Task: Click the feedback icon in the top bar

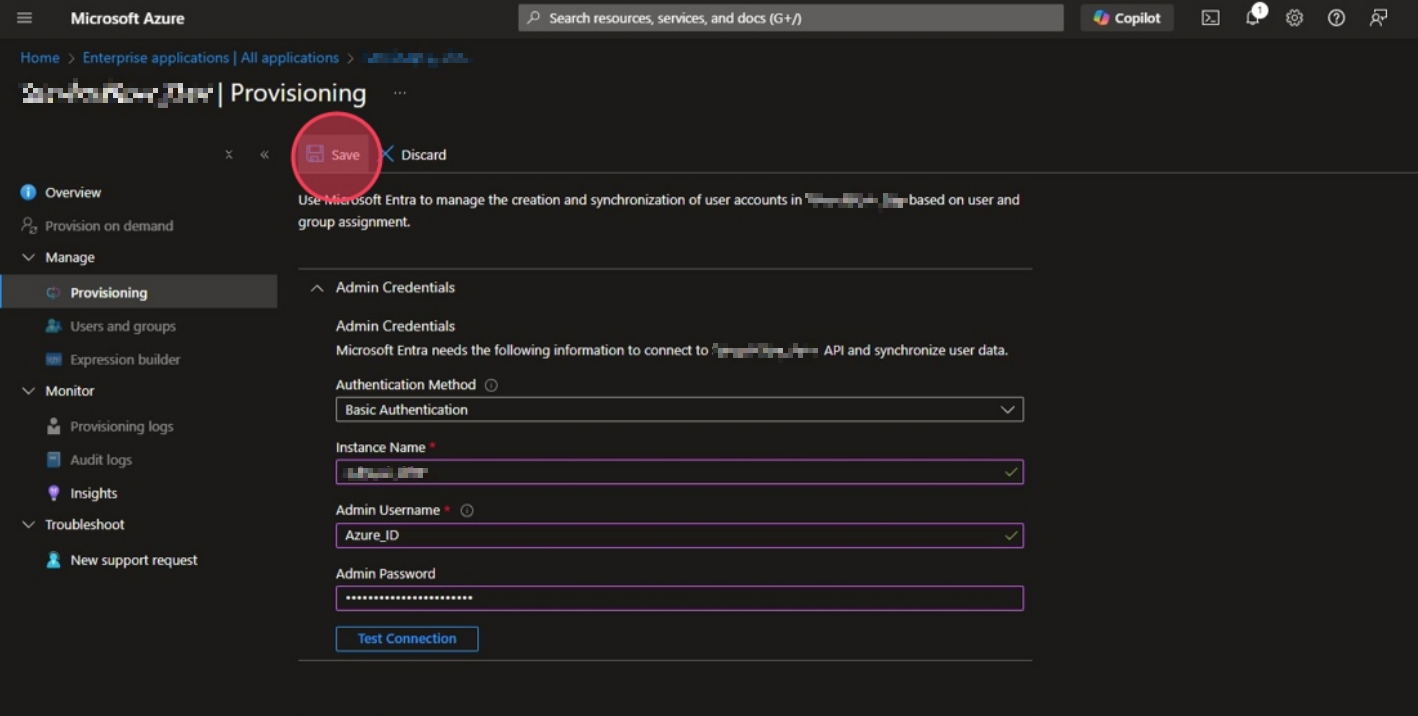Action: [x=1378, y=17]
